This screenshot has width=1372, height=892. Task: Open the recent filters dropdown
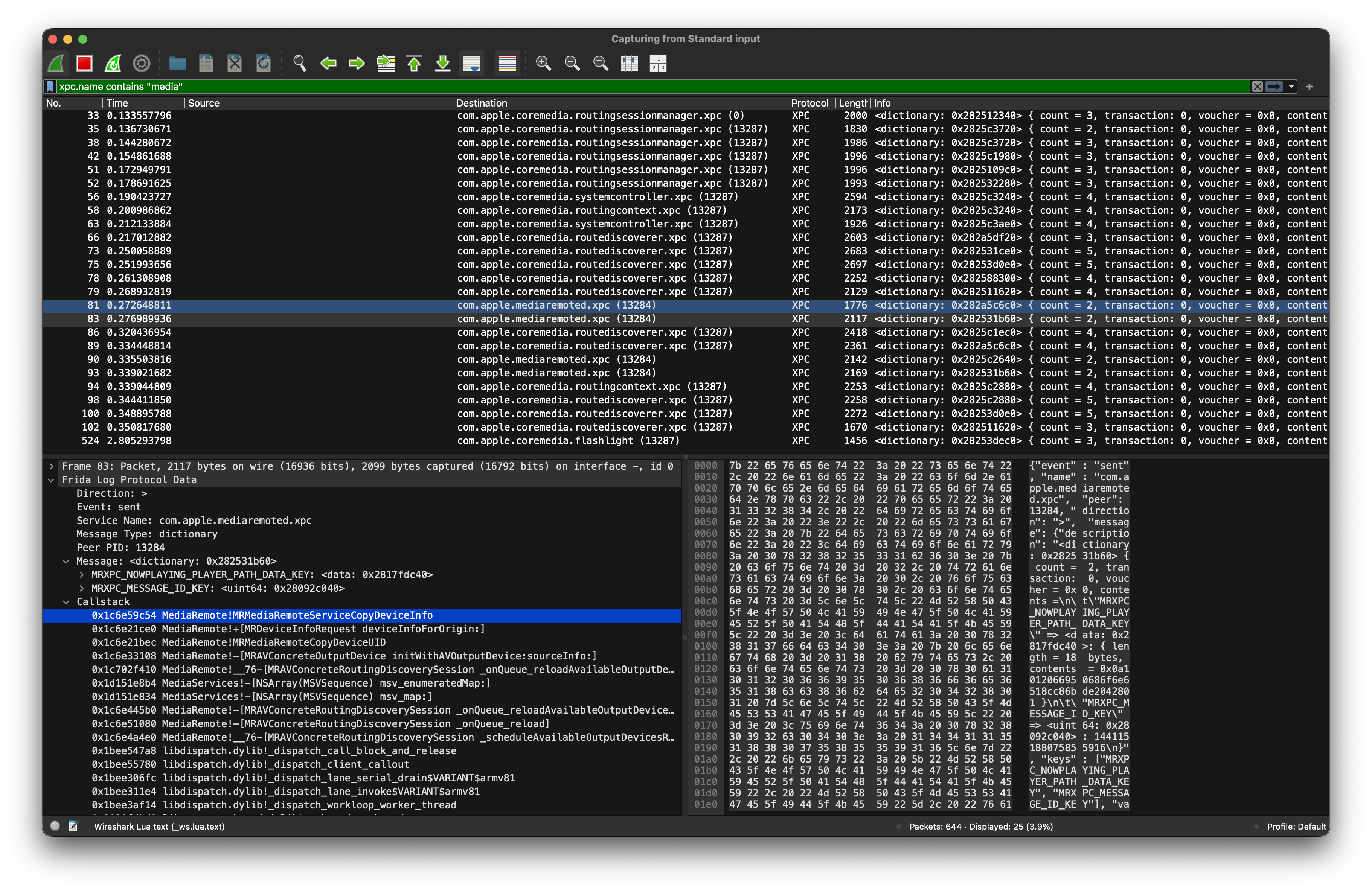click(1291, 87)
